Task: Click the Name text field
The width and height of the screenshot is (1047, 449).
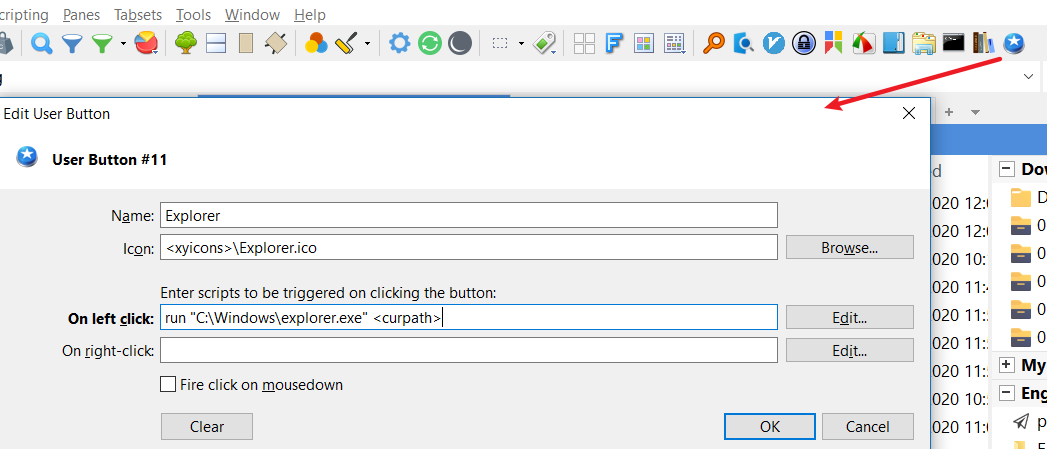Action: pos(468,215)
